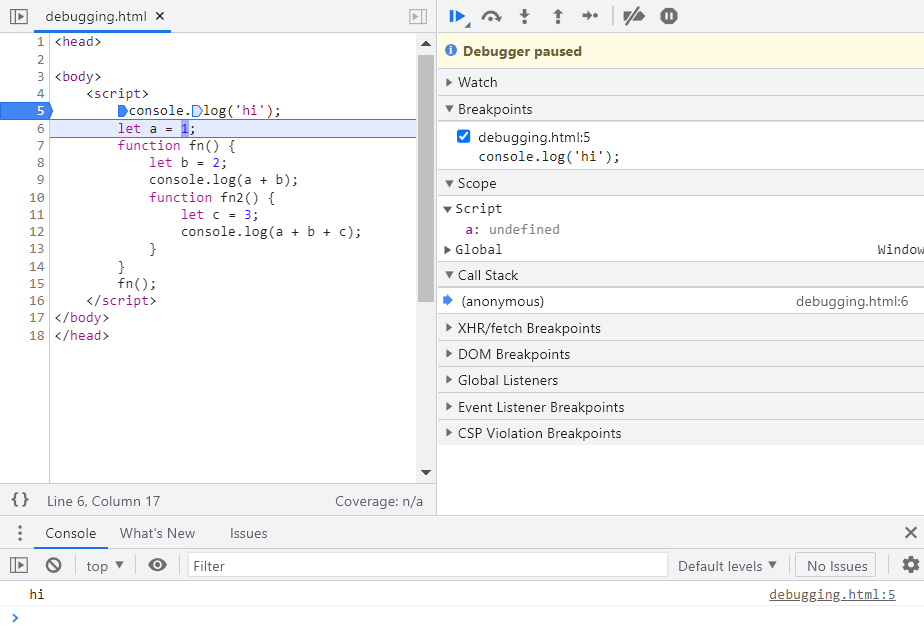Viewport: 924px width, 631px height.
Task: Click the 'fn();' code on line 15
Action: tap(137, 284)
